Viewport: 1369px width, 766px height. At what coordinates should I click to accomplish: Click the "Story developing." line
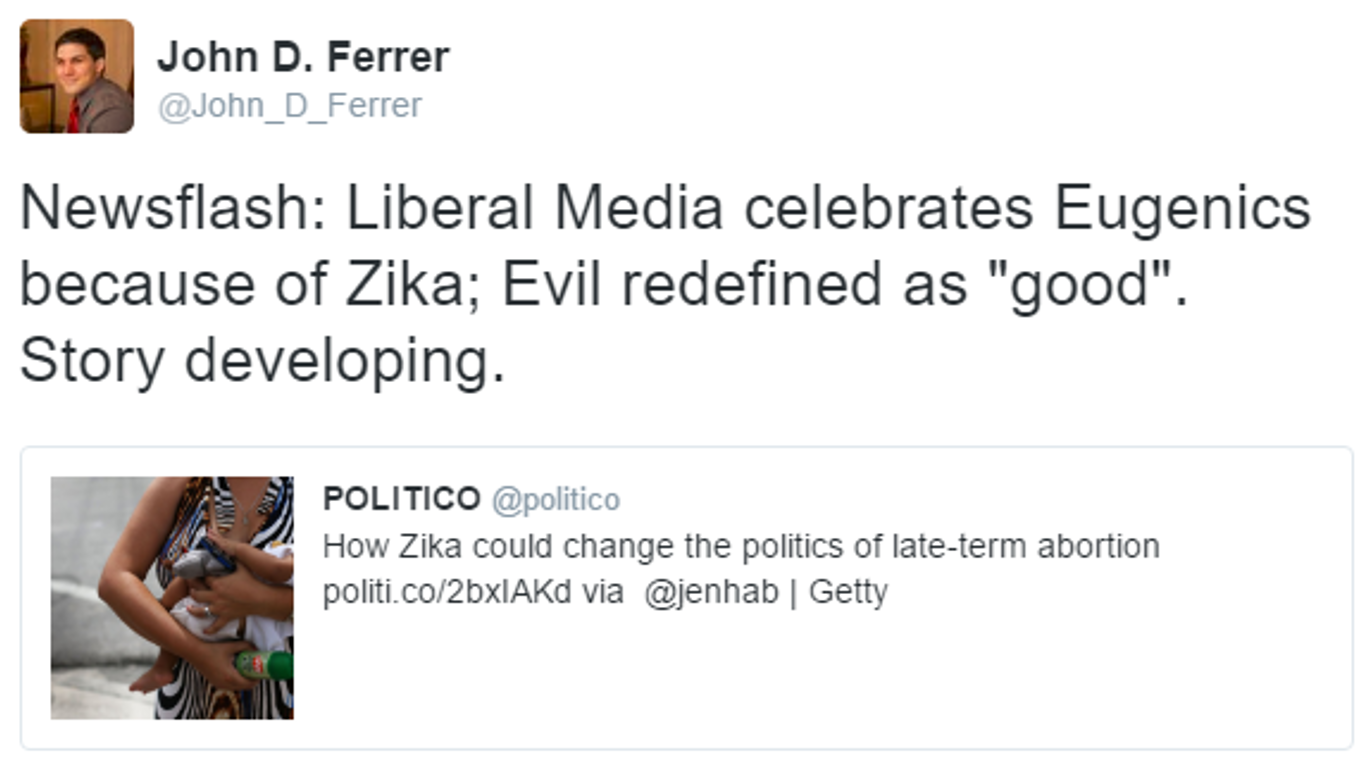click(x=262, y=361)
